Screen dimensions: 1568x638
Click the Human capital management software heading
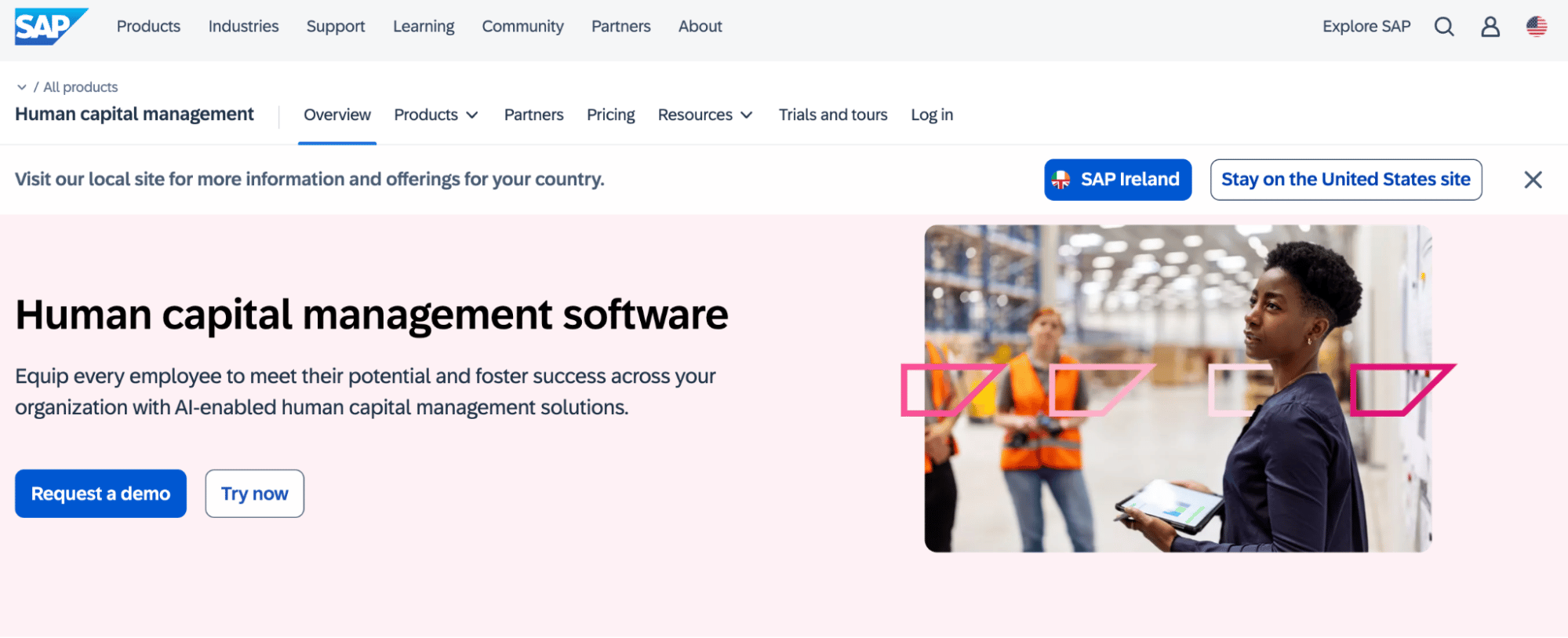372,315
